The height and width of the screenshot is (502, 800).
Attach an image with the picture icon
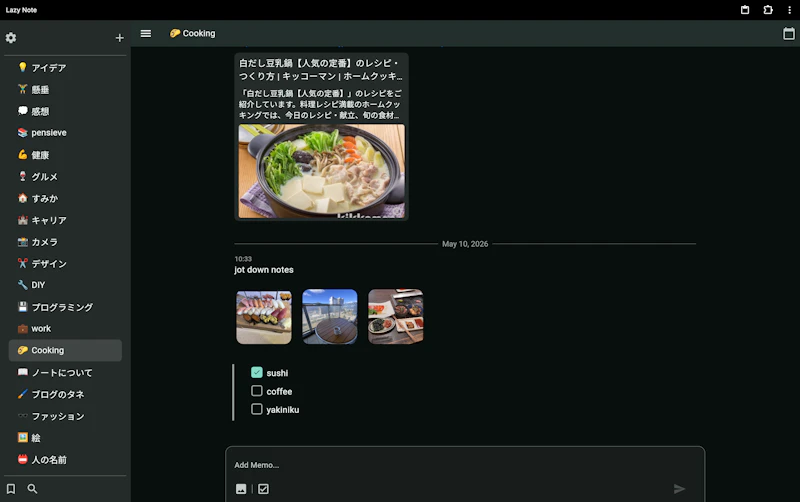tap(241, 489)
